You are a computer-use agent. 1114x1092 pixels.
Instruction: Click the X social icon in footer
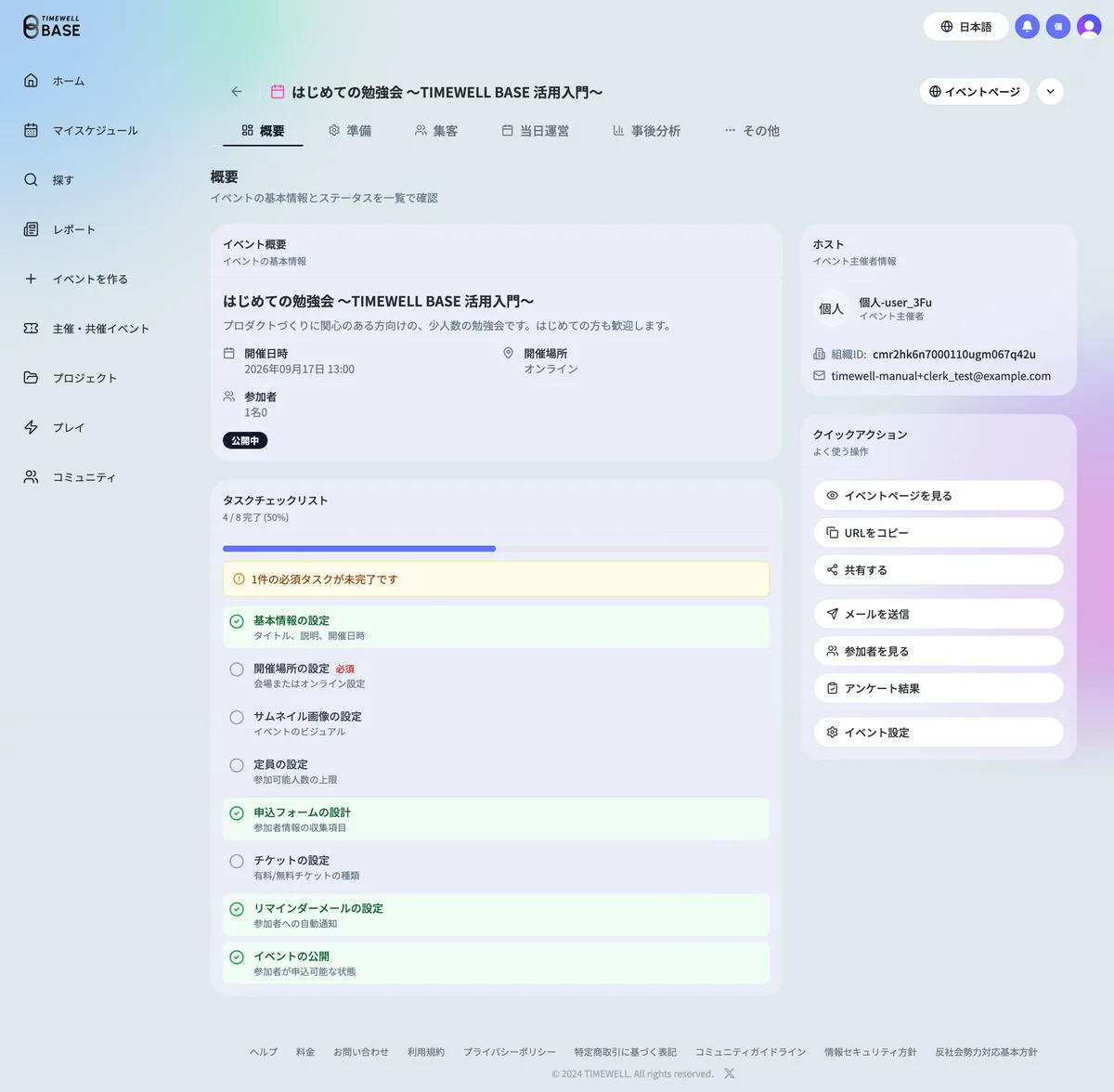point(730,1073)
